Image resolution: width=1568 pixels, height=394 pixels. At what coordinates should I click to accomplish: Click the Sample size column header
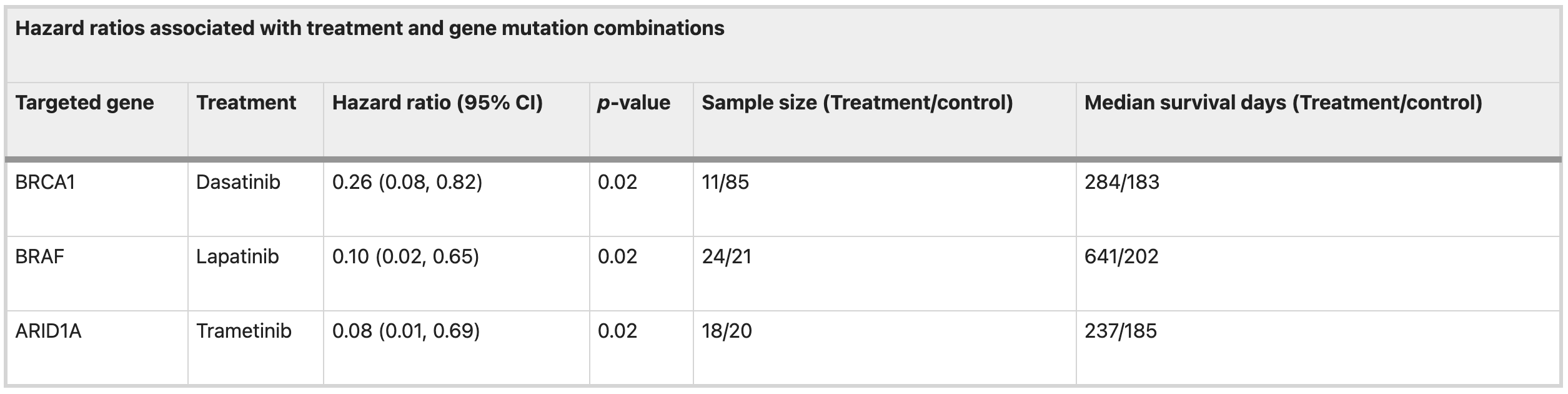point(857,103)
